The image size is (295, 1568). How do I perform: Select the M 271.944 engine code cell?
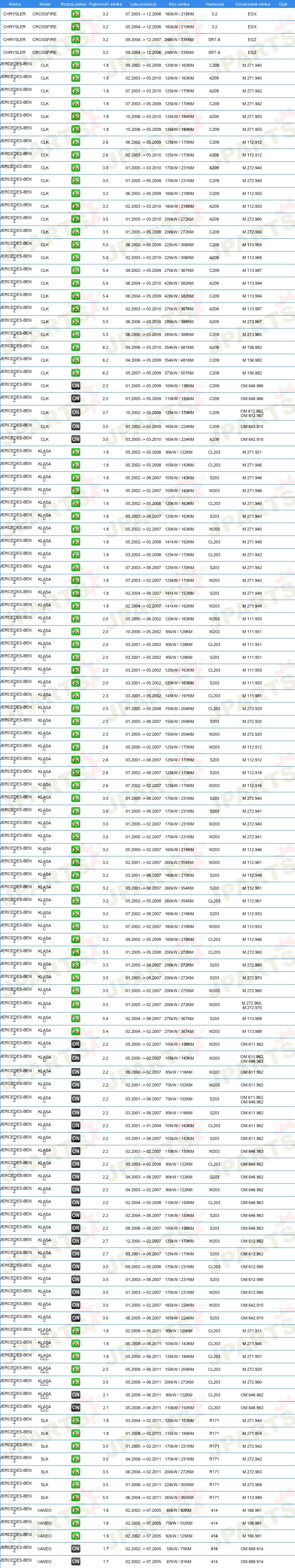pos(252,1421)
